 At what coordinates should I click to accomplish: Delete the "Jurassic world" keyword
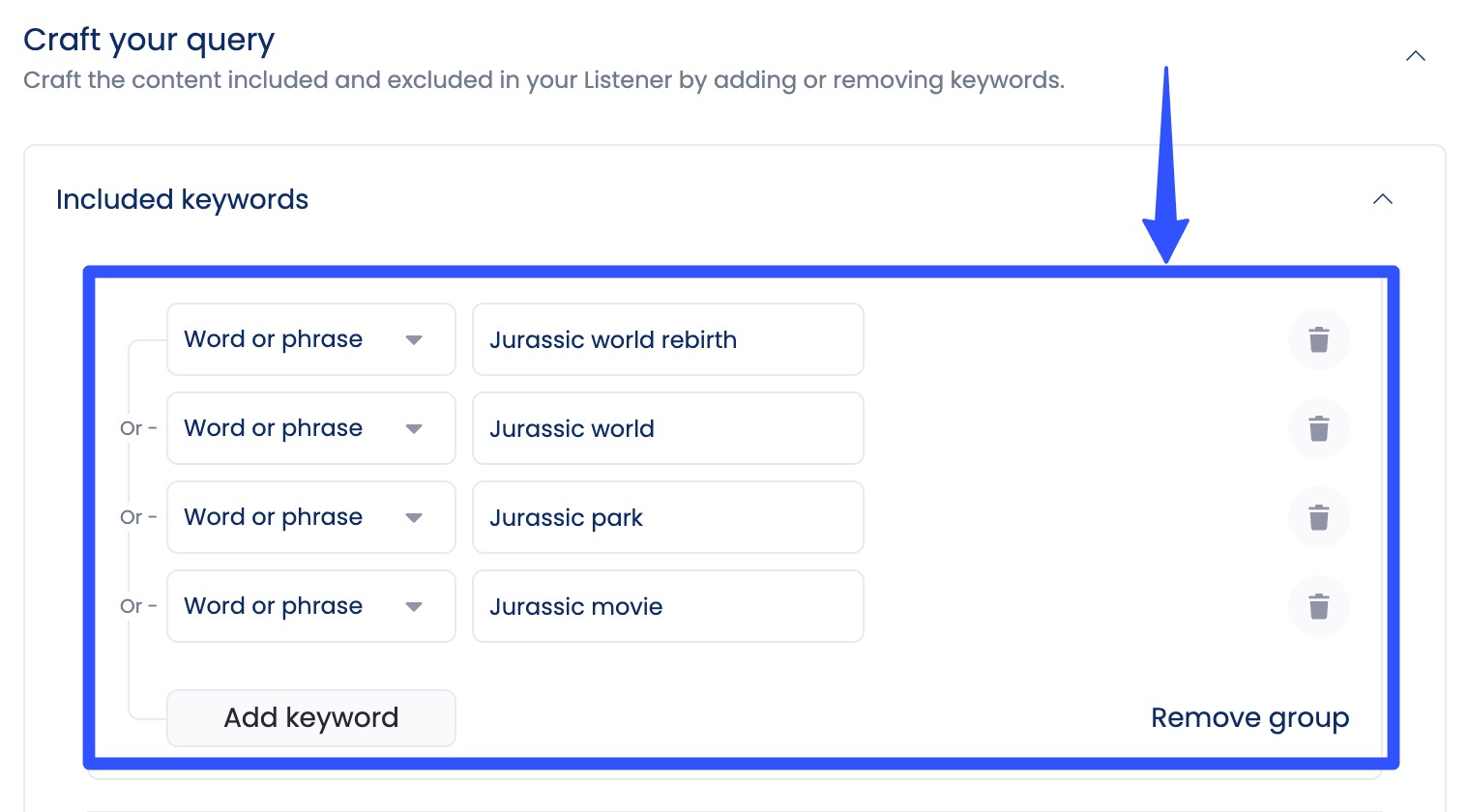[1318, 428]
